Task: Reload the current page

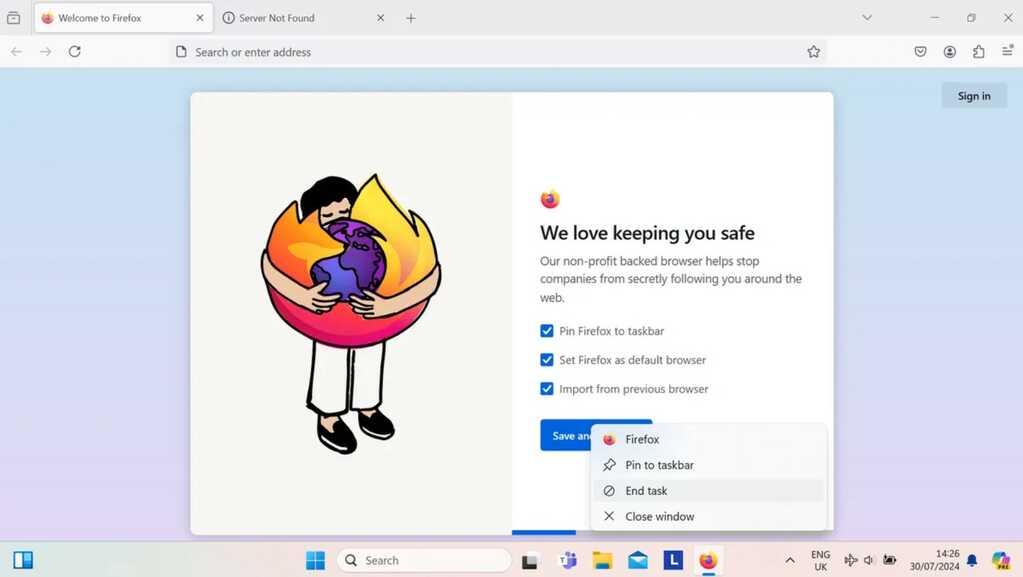Action: pos(75,51)
